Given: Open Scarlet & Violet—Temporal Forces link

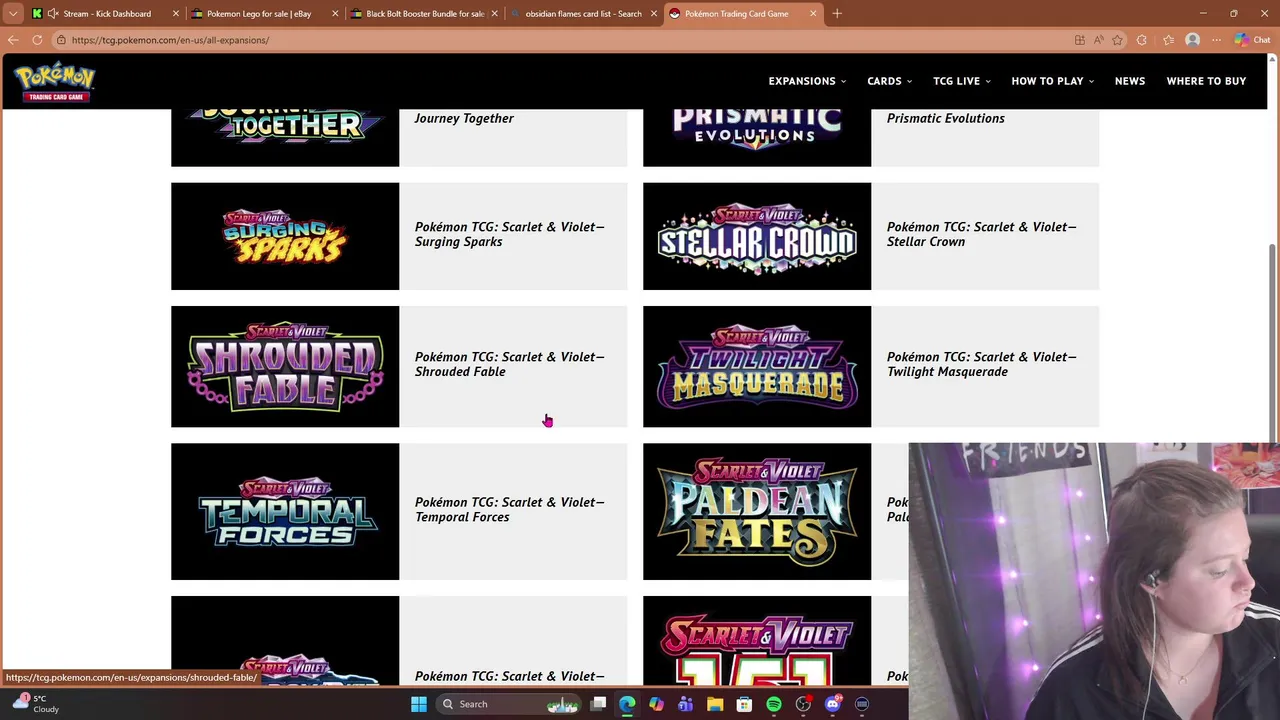Looking at the screenshot, I should pyautogui.click(x=510, y=510).
